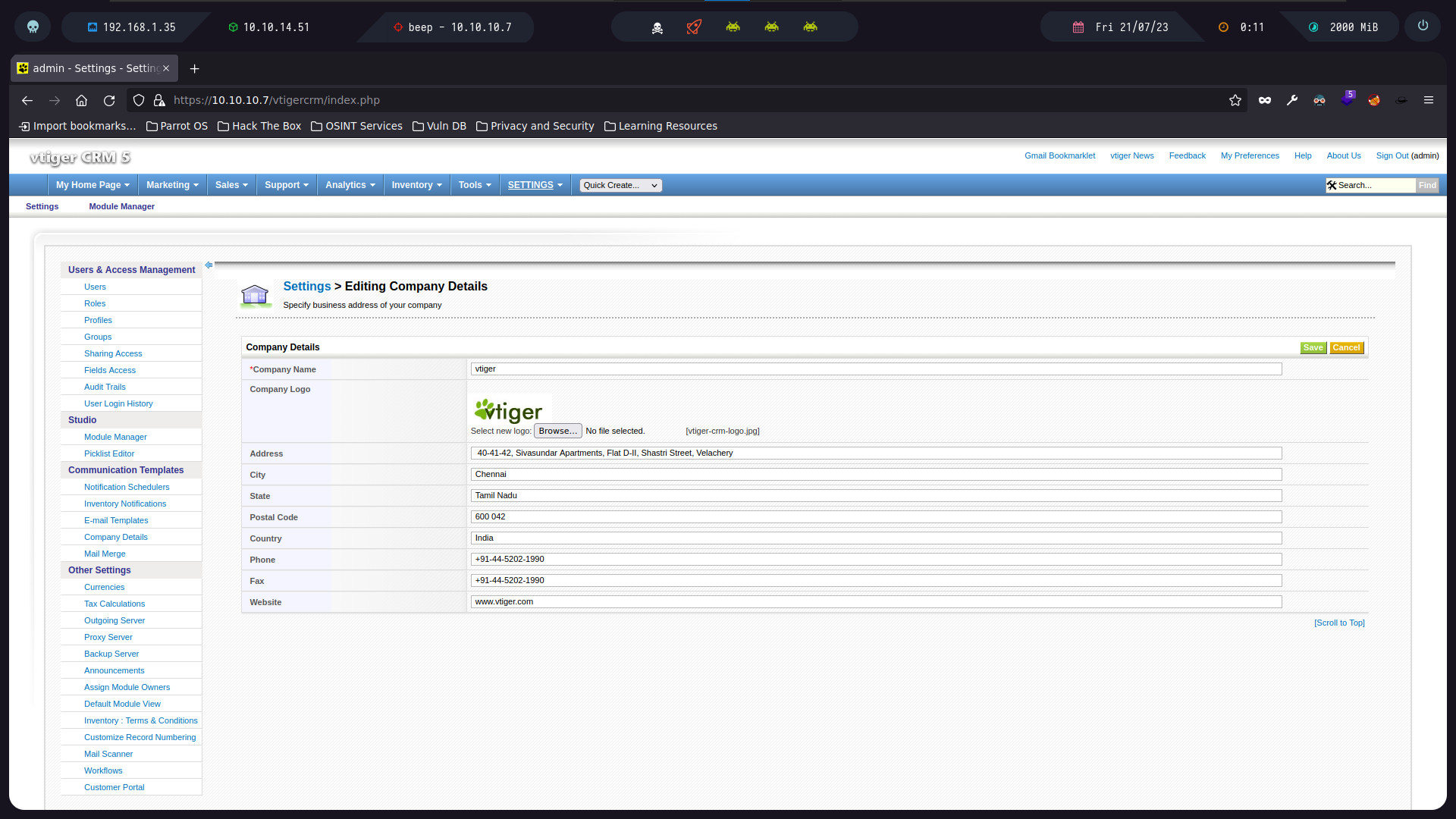This screenshot has height=819, width=1456.
Task: Cancel editing company details
Action: point(1346,347)
